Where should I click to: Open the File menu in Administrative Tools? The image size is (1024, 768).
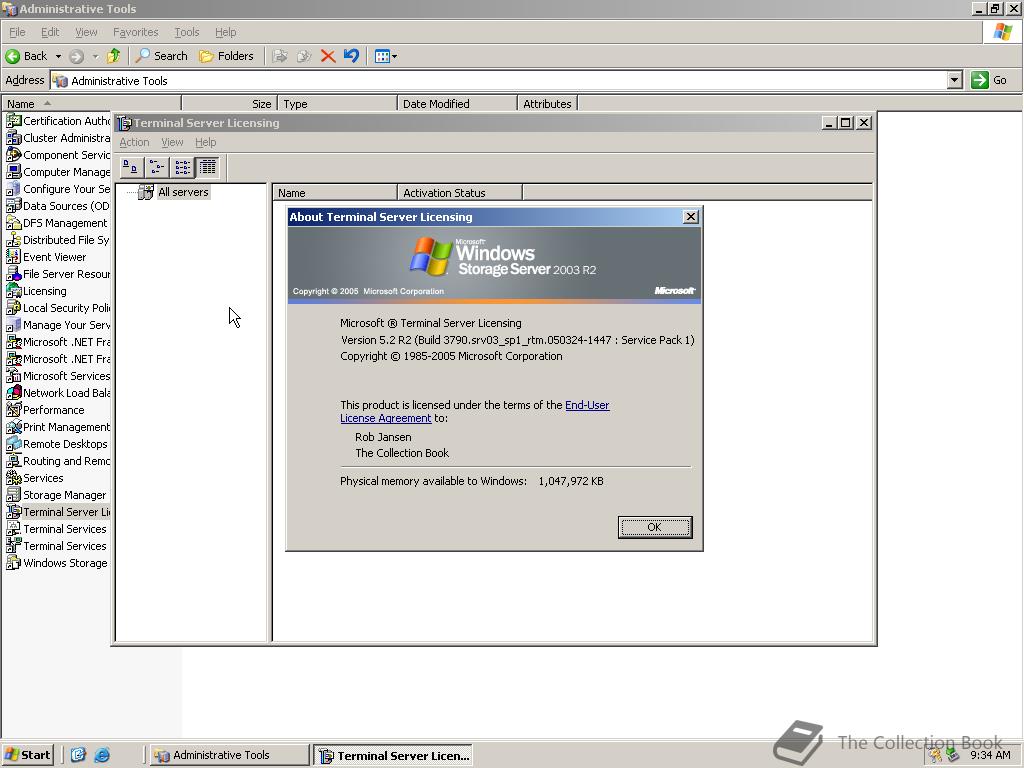(17, 32)
